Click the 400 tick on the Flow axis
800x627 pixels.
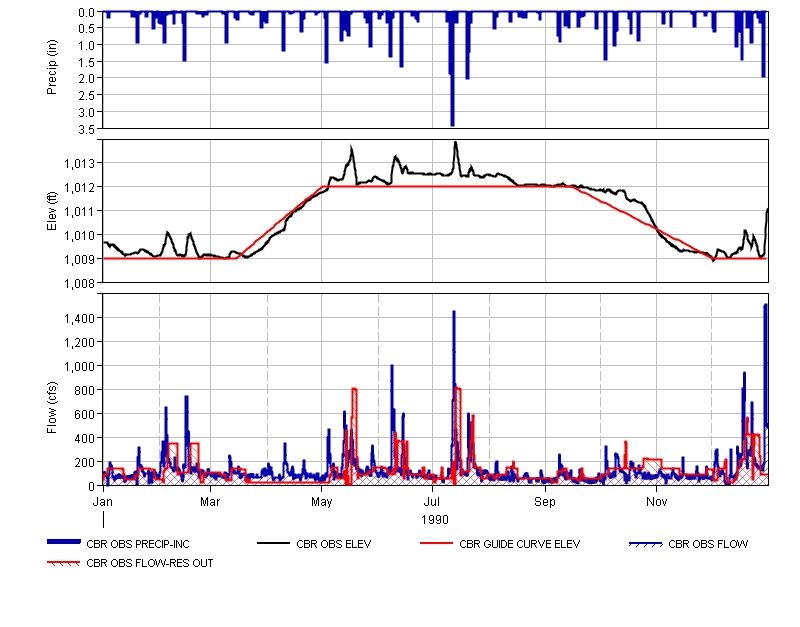click(85, 439)
